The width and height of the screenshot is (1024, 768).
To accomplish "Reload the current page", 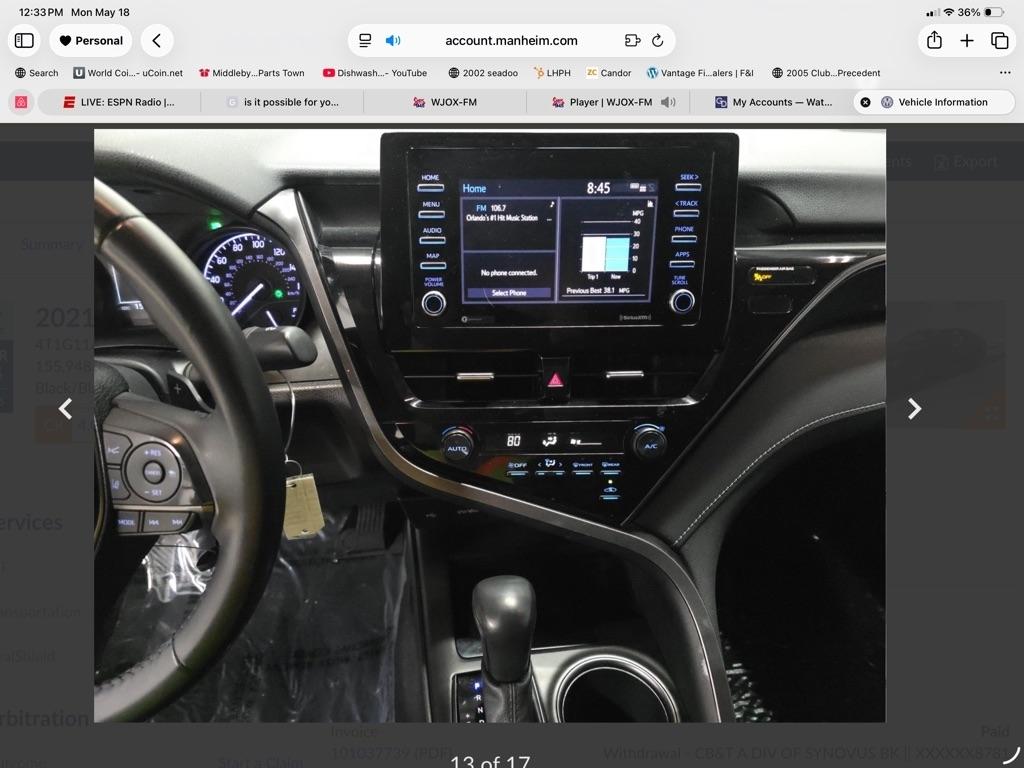I will pyautogui.click(x=658, y=40).
